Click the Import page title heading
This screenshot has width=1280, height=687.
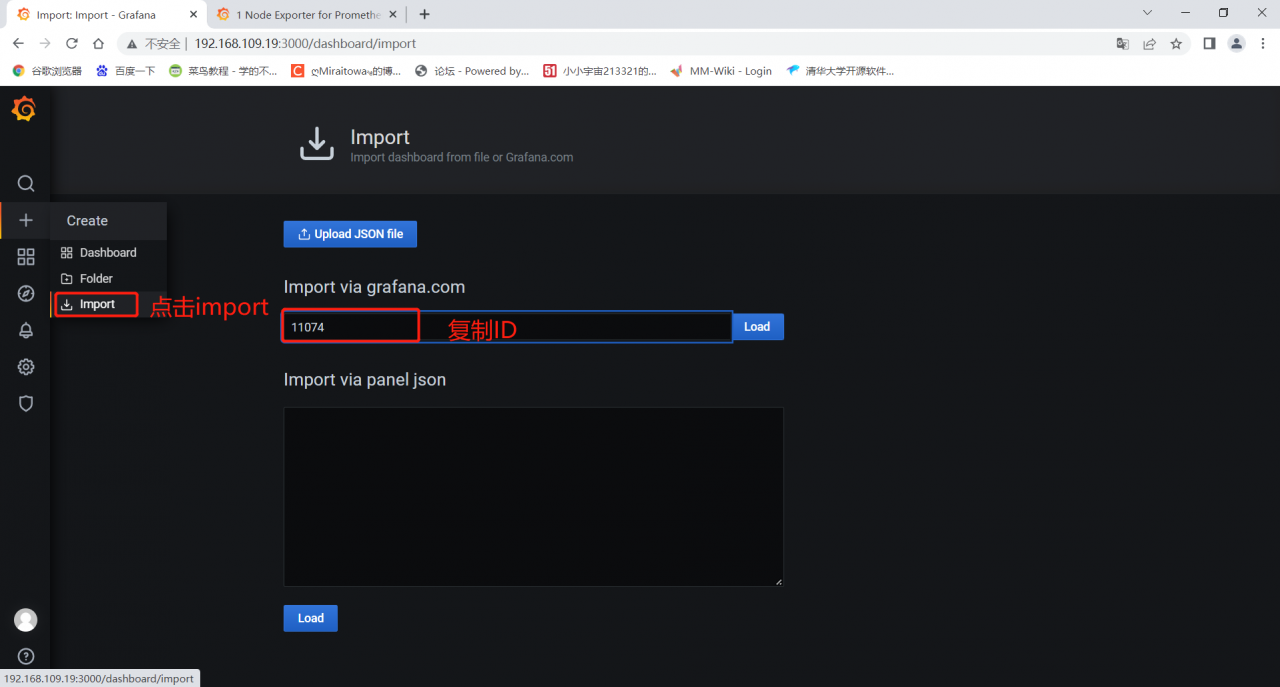(380, 137)
